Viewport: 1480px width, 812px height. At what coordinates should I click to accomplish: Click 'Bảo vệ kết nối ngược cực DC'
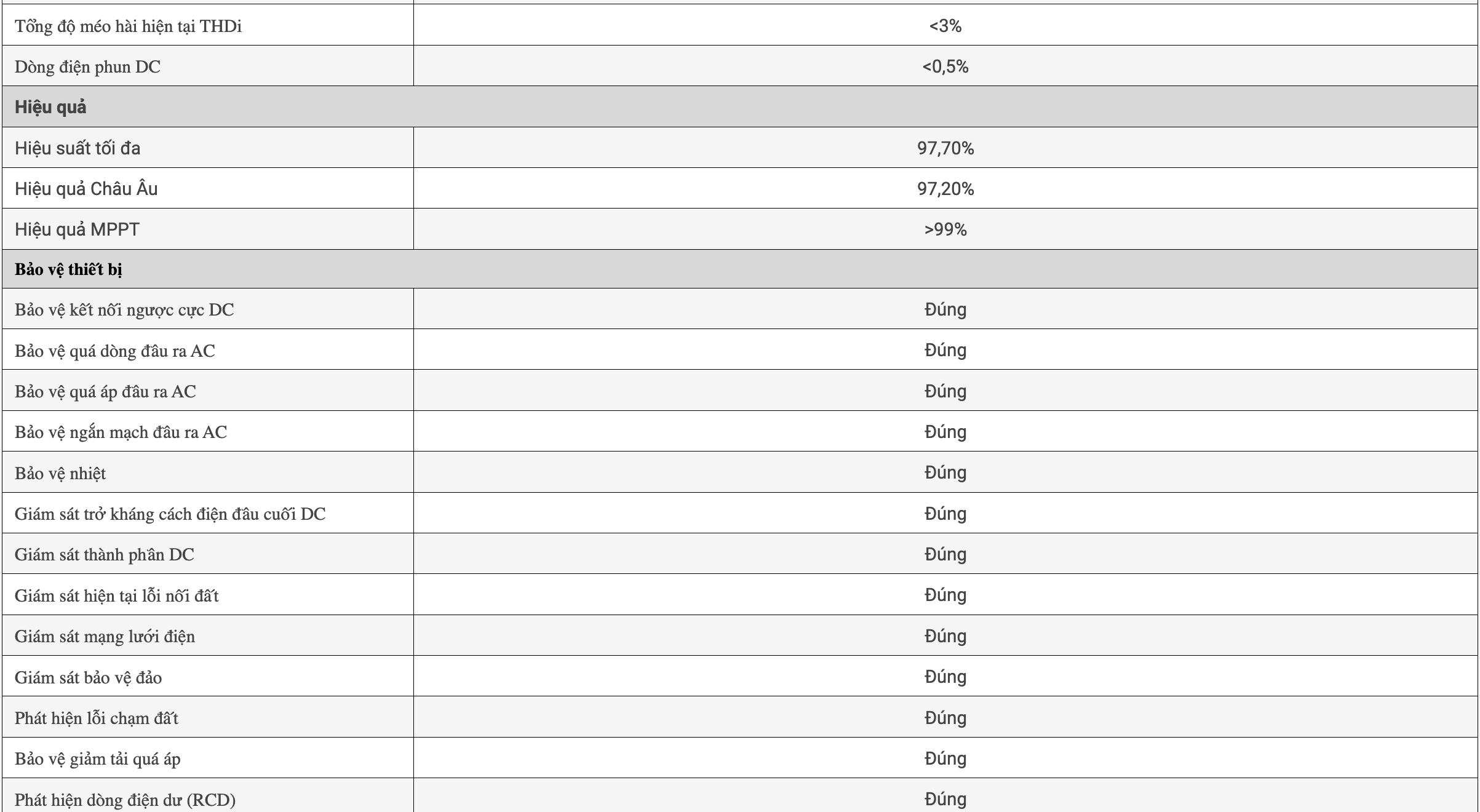124,309
